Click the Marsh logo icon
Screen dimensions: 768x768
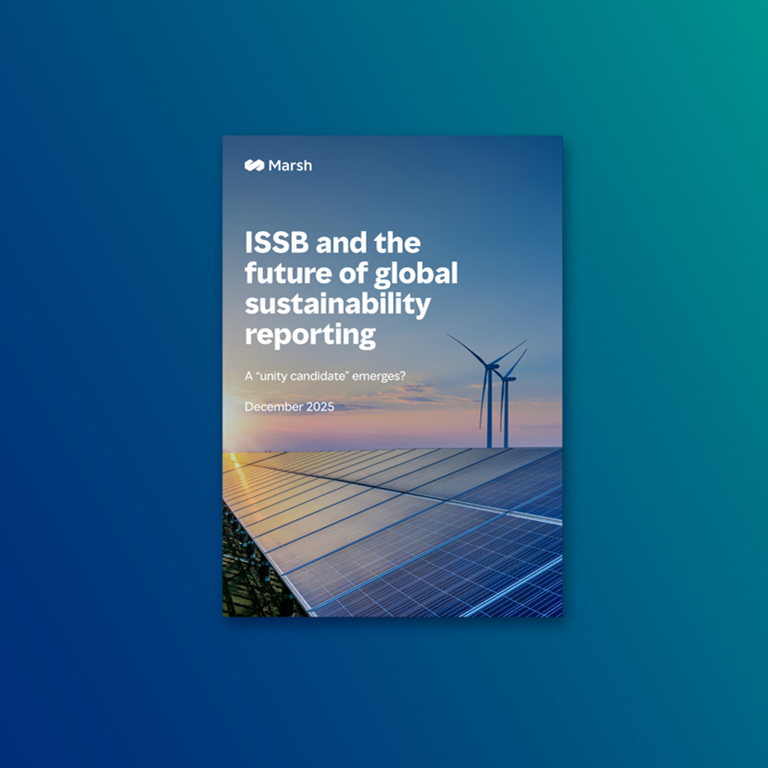point(254,165)
